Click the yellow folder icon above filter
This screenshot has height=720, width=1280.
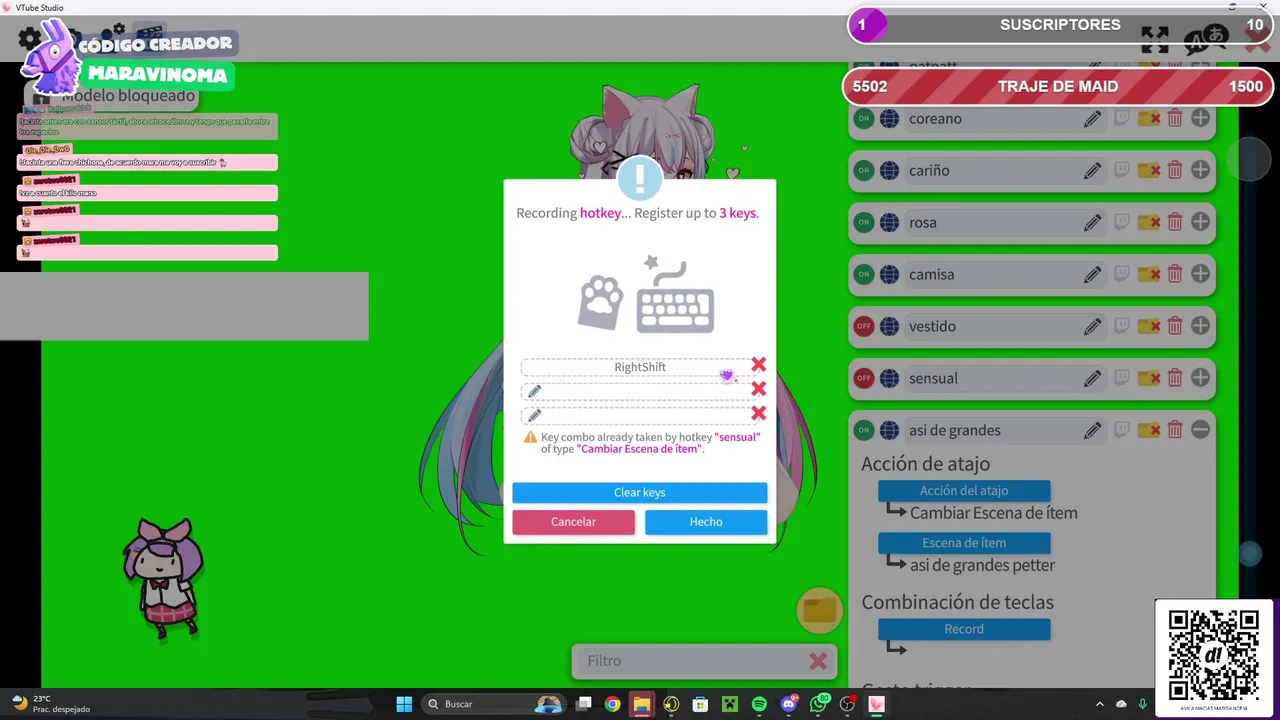(820, 609)
